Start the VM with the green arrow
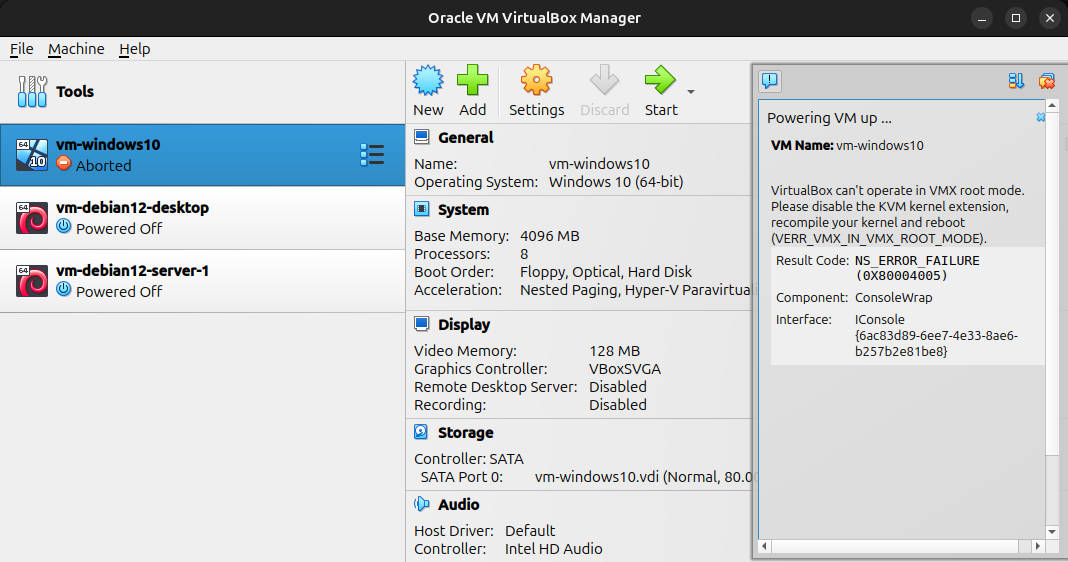1068x562 pixels. click(660, 81)
